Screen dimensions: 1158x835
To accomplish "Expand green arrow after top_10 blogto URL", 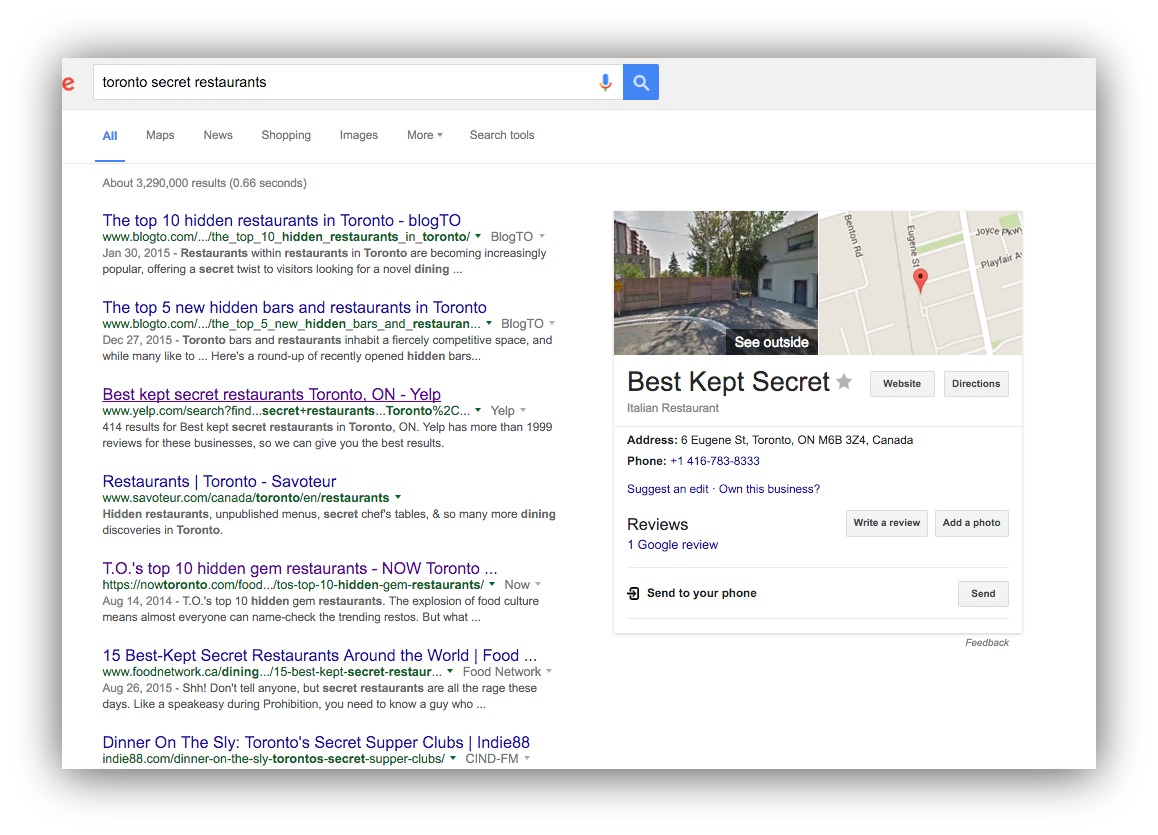I will point(478,236).
